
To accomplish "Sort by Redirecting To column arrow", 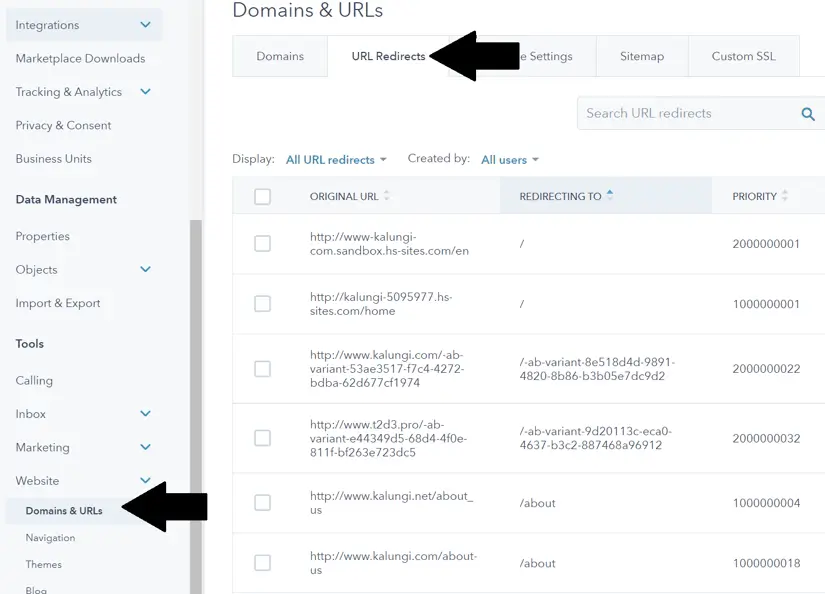I will click(610, 195).
